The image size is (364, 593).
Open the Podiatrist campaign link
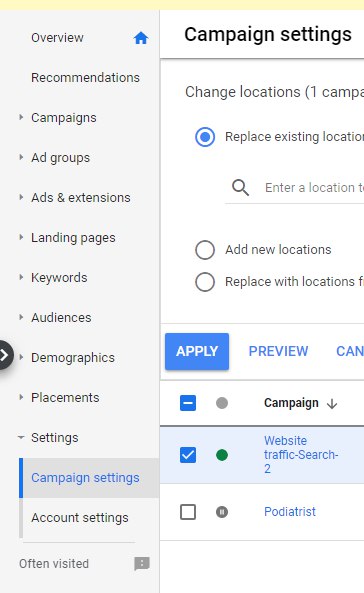point(290,512)
